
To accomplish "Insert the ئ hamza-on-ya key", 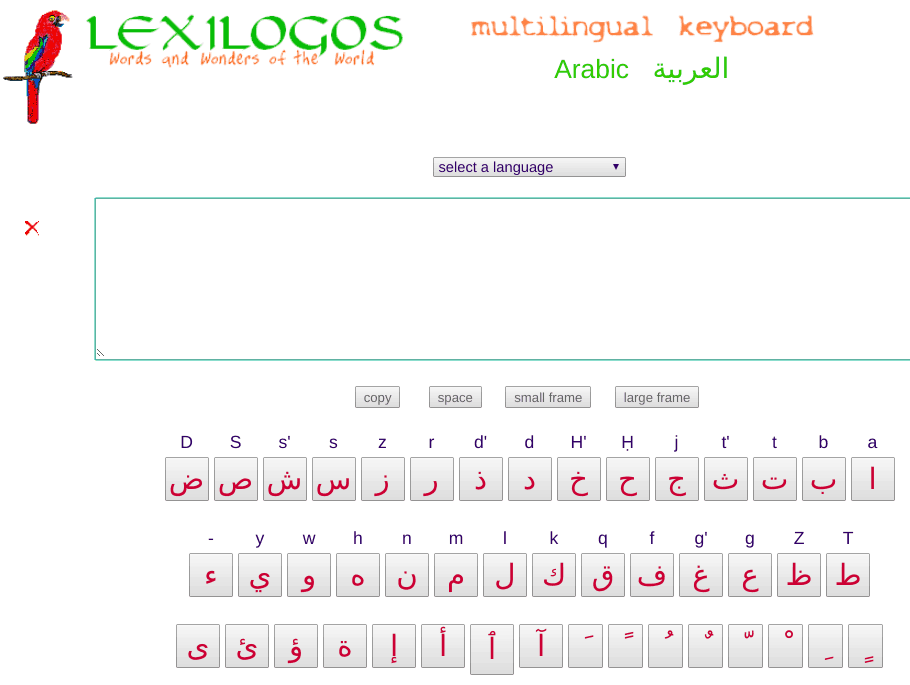I will coord(247,646).
